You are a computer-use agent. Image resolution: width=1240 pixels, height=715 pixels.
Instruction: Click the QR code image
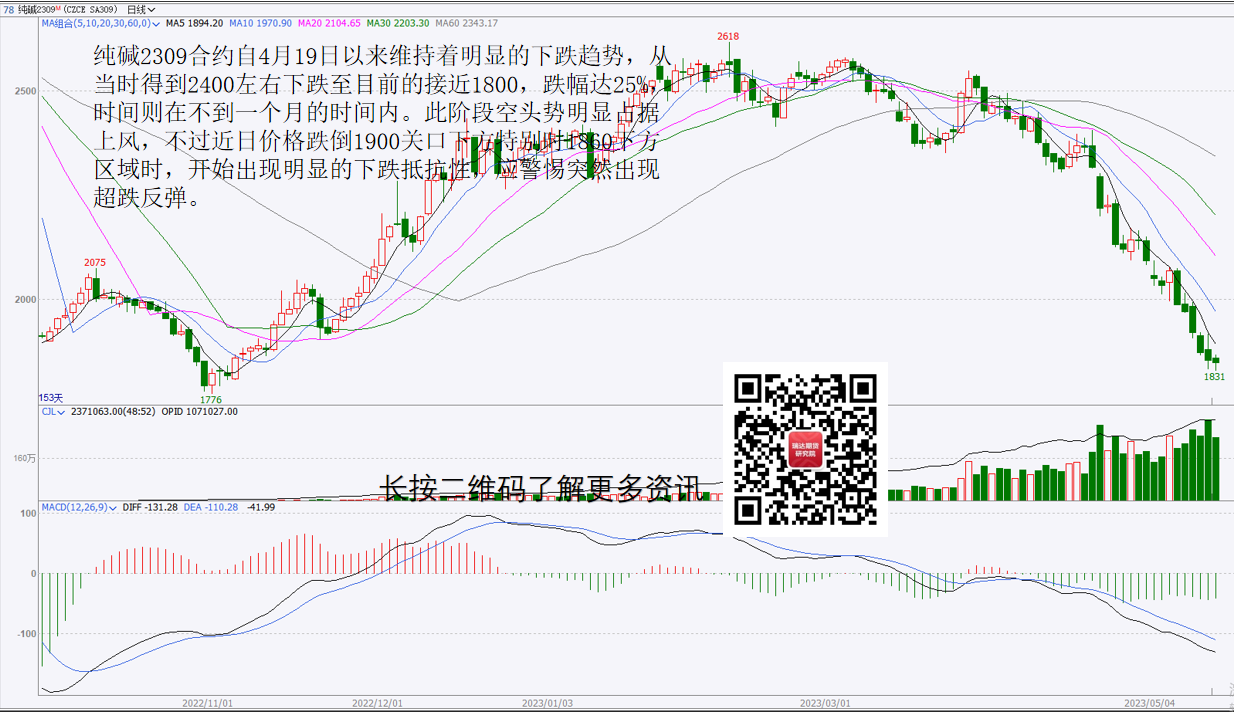coord(806,449)
